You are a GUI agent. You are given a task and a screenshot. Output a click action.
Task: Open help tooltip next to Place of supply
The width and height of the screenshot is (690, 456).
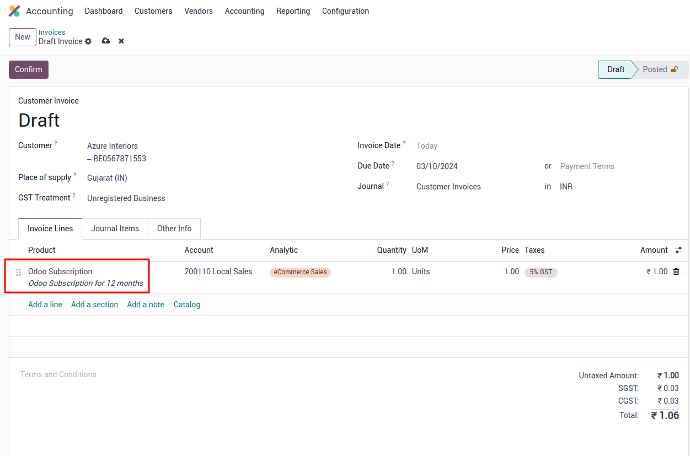(75, 175)
